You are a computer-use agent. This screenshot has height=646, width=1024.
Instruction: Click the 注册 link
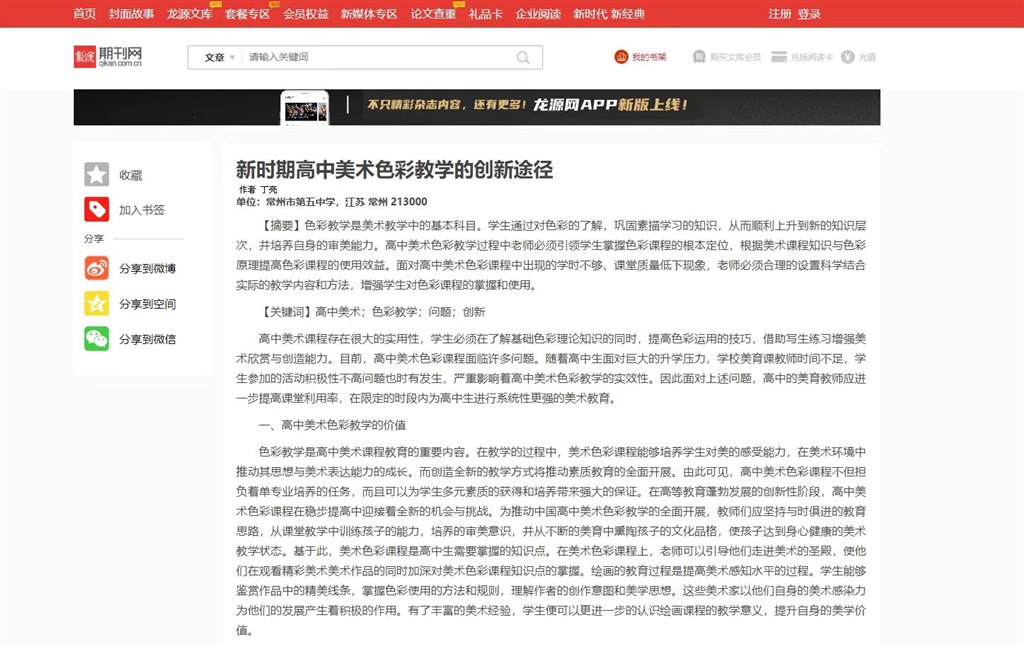coord(780,14)
